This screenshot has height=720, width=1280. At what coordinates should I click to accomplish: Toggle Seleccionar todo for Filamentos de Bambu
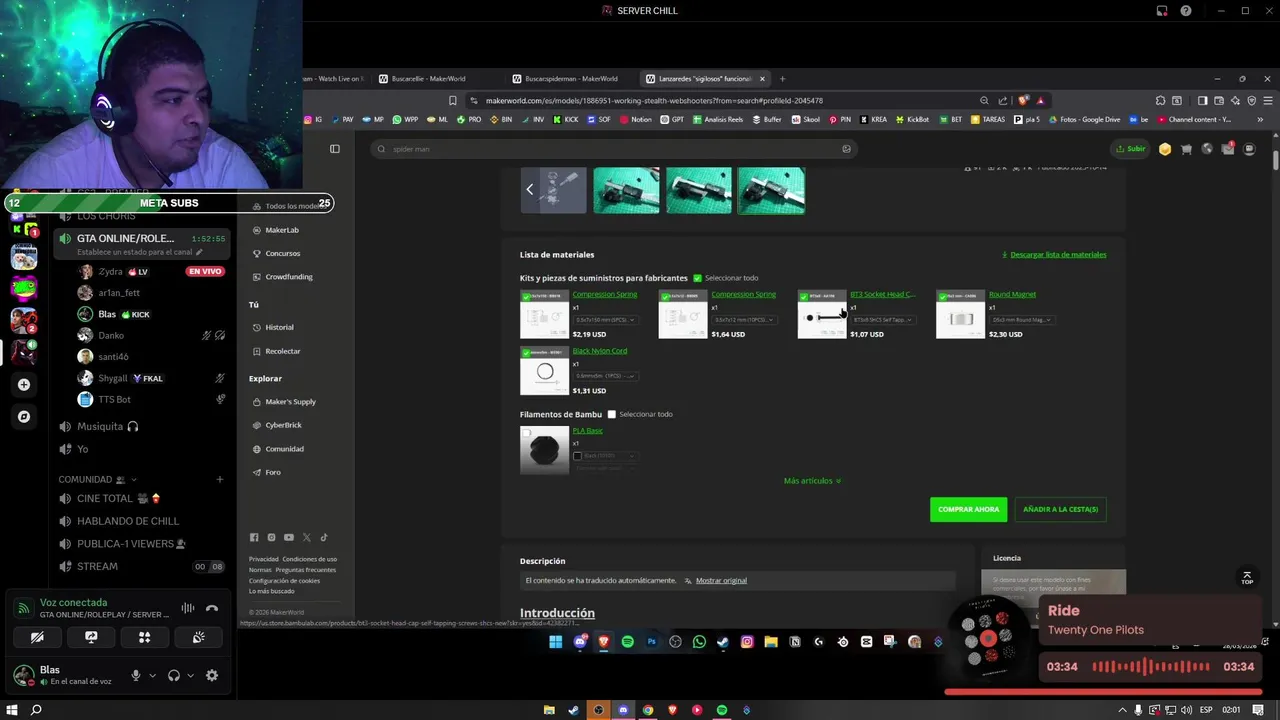point(612,414)
